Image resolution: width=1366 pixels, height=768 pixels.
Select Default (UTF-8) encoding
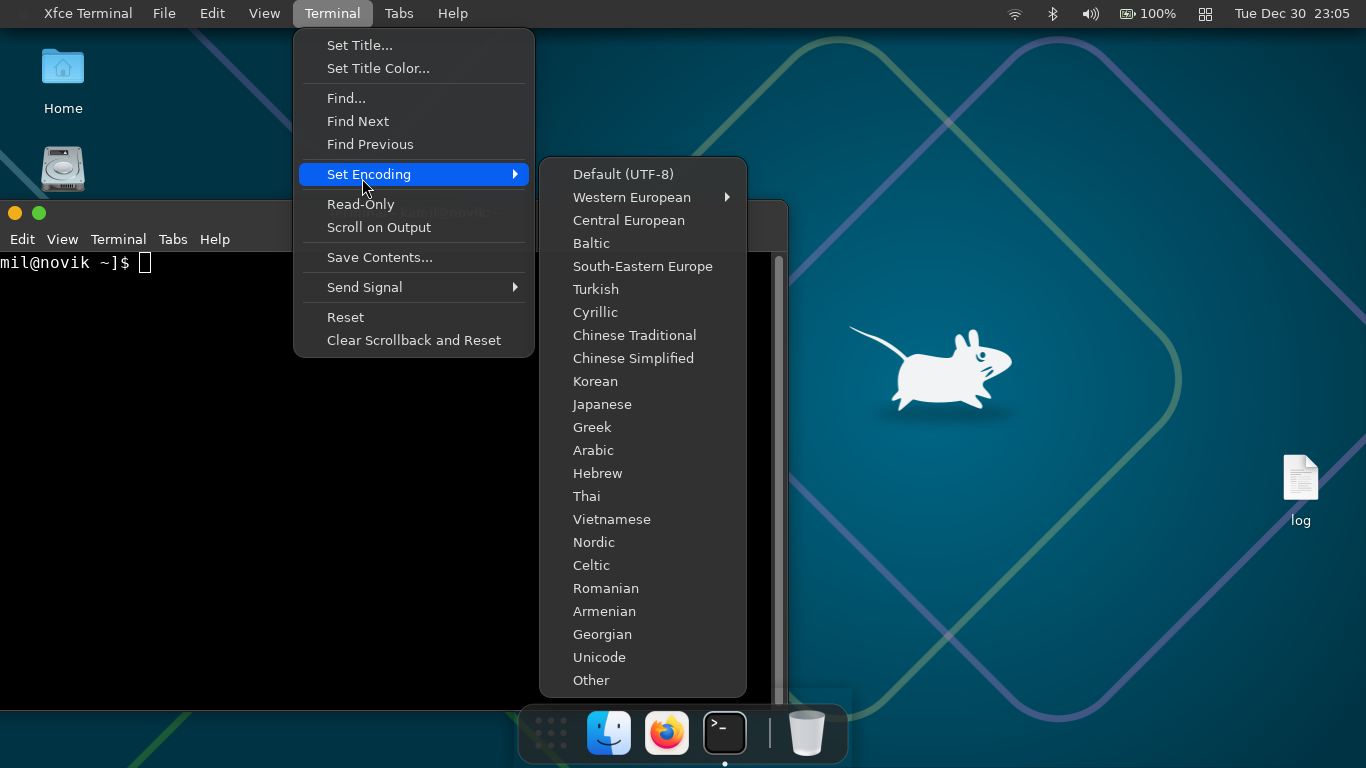tap(643, 174)
